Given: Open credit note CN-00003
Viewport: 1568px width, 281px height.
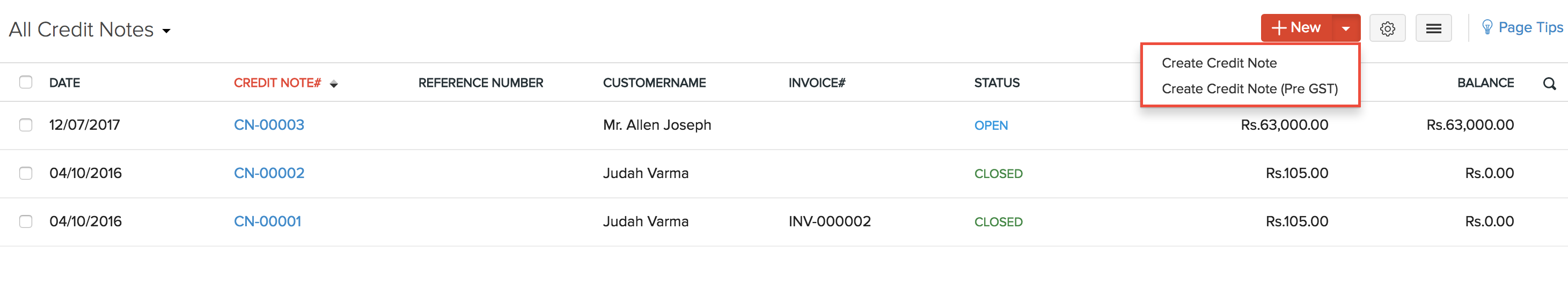Looking at the screenshot, I should coord(269,125).
